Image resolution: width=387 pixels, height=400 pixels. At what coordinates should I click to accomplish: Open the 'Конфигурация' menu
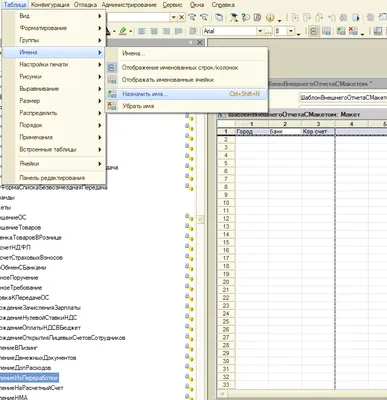click(50, 5)
